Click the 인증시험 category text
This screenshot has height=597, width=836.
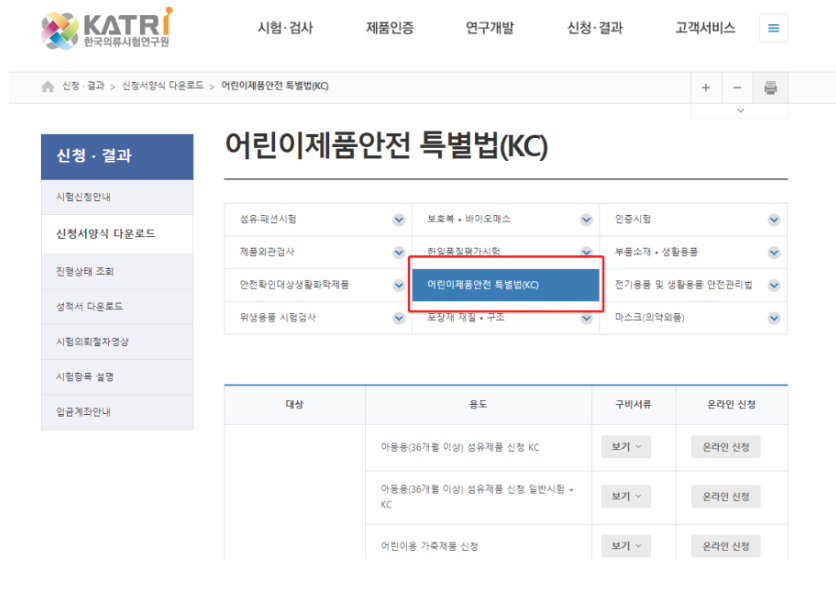(x=632, y=219)
